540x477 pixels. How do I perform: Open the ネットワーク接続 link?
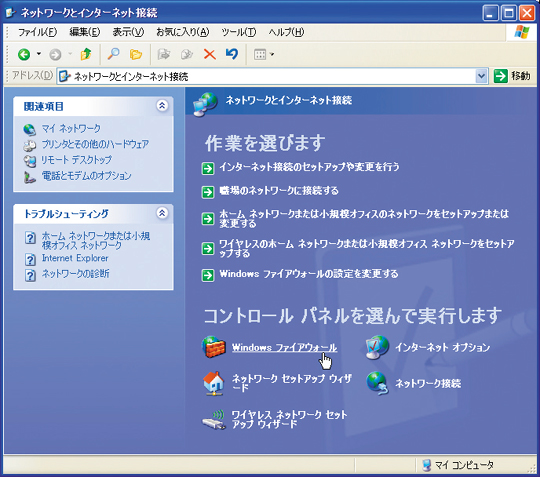[x=428, y=383]
